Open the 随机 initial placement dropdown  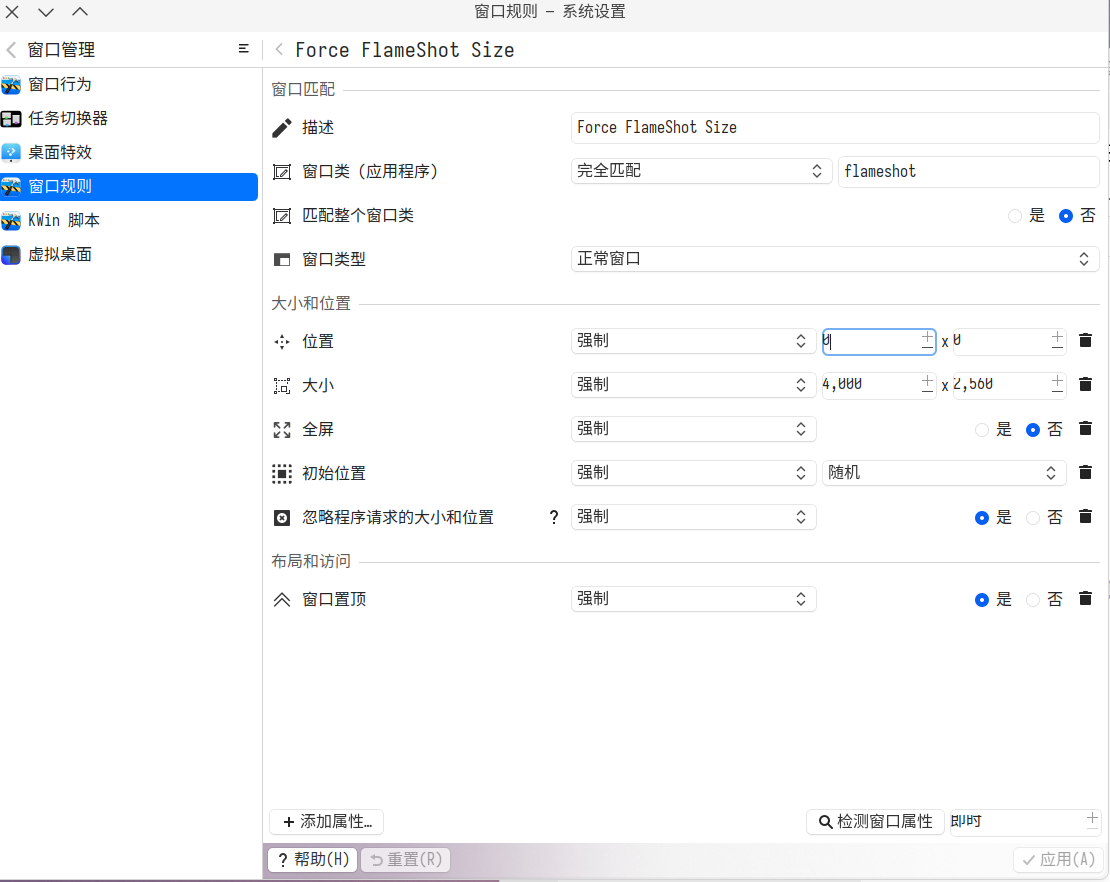tap(943, 473)
